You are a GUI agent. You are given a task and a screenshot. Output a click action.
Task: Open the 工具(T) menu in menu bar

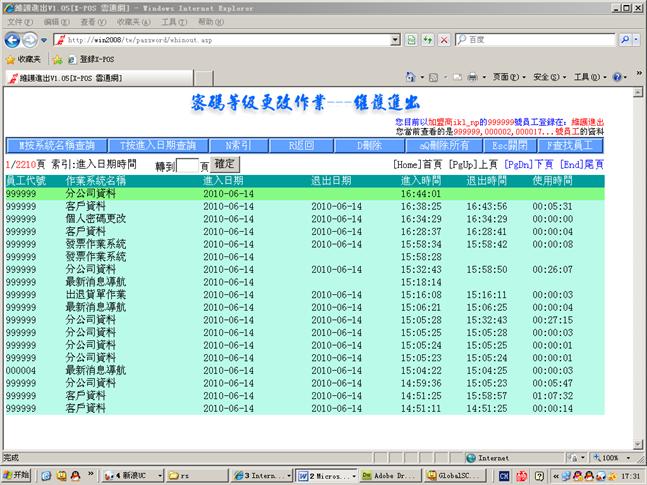click(173, 21)
